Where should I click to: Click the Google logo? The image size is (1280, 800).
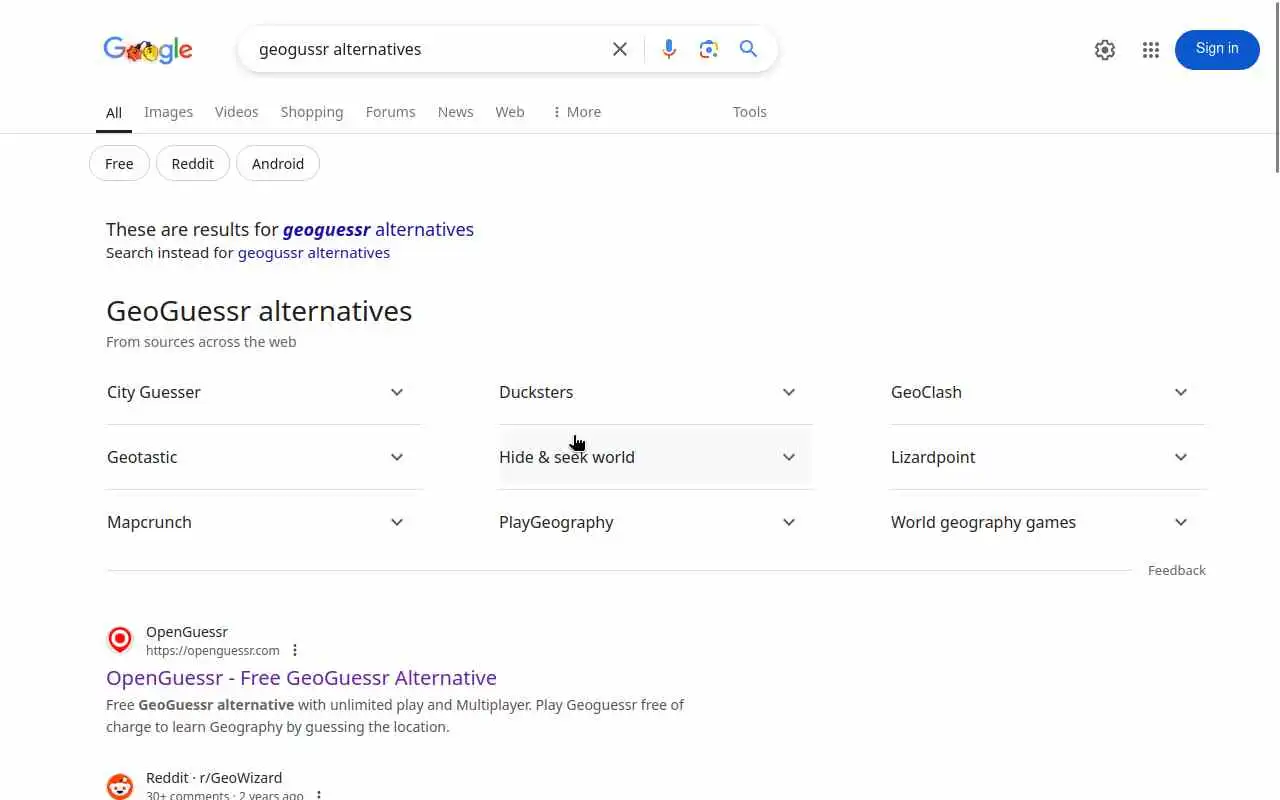click(147, 49)
